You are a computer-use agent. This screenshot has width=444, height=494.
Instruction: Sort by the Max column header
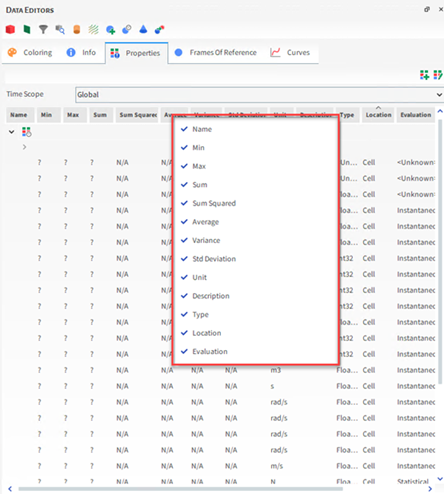pyautogui.click(x=75, y=115)
